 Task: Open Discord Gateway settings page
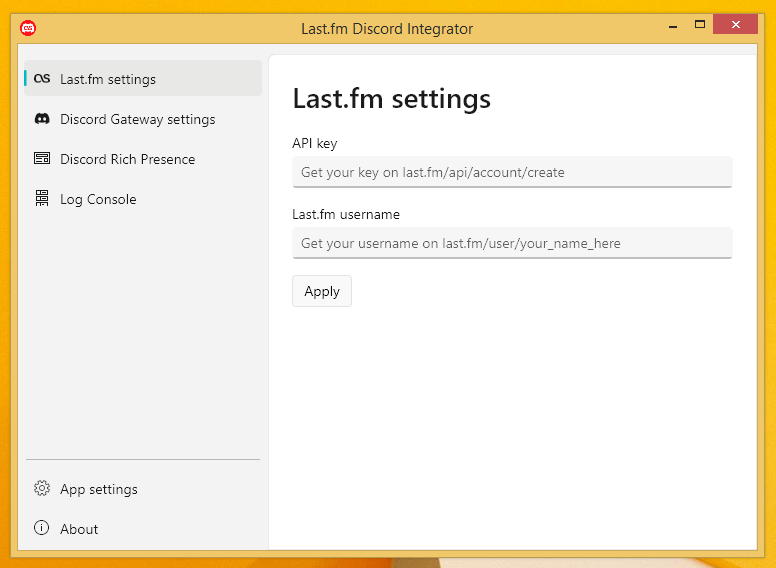[143, 119]
